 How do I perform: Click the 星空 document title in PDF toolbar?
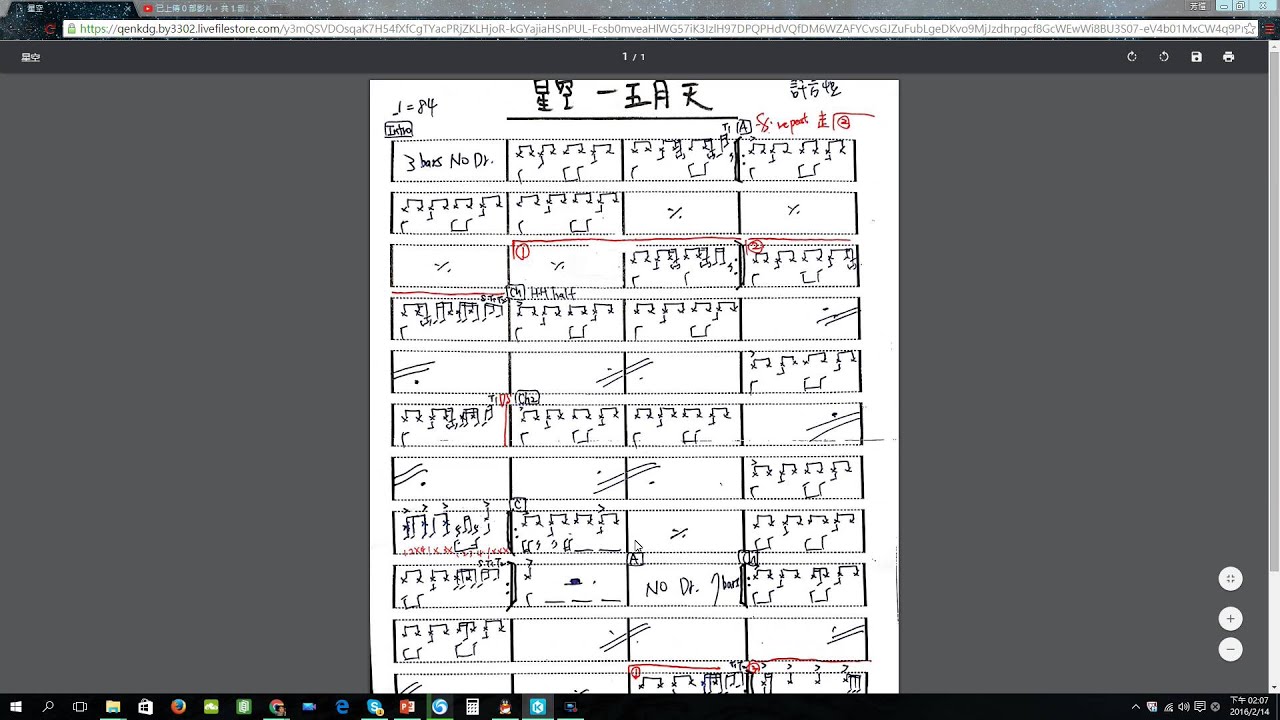(x=31, y=57)
